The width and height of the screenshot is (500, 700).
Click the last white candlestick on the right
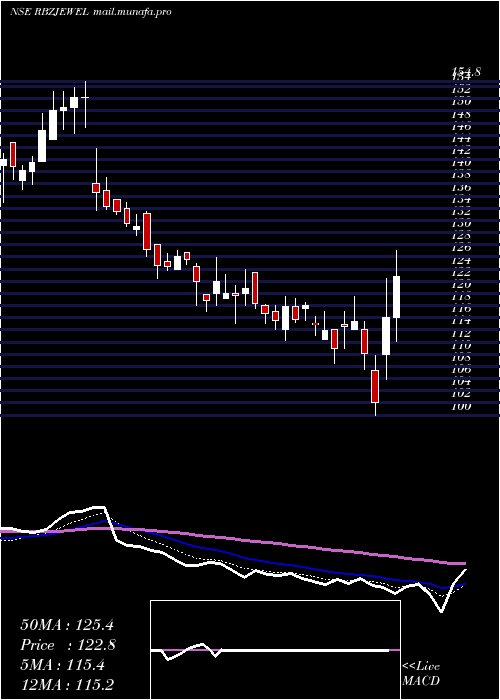click(x=396, y=297)
